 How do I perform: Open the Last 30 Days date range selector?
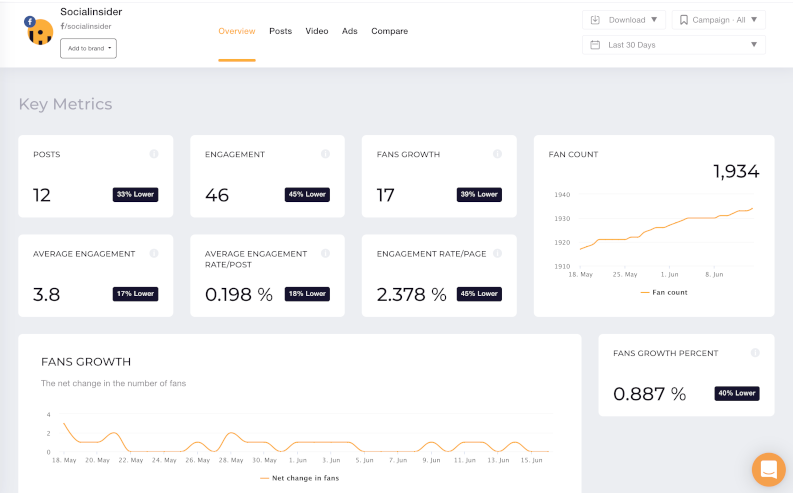pos(674,45)
